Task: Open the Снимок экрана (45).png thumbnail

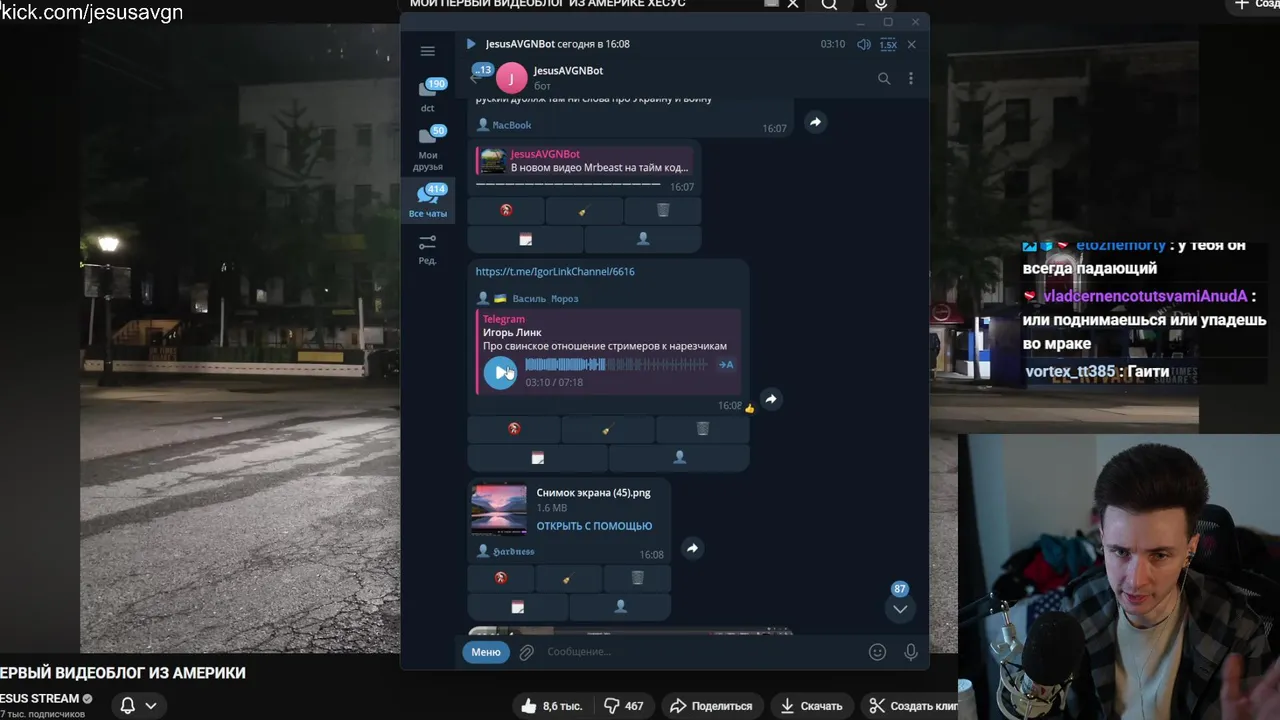Action: 499,510
